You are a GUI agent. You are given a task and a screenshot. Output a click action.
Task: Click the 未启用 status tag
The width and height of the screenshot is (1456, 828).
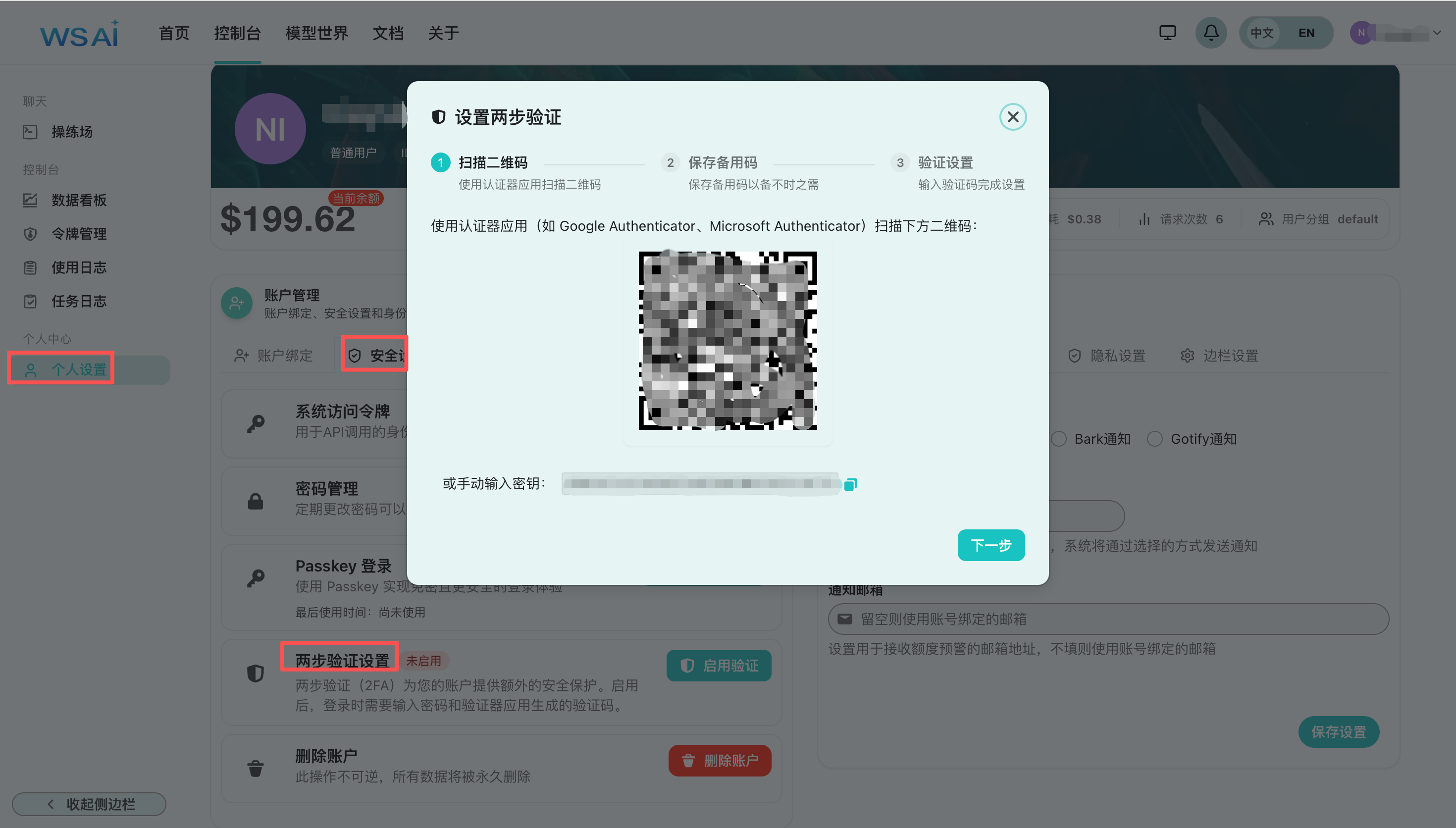coord(423,661)
